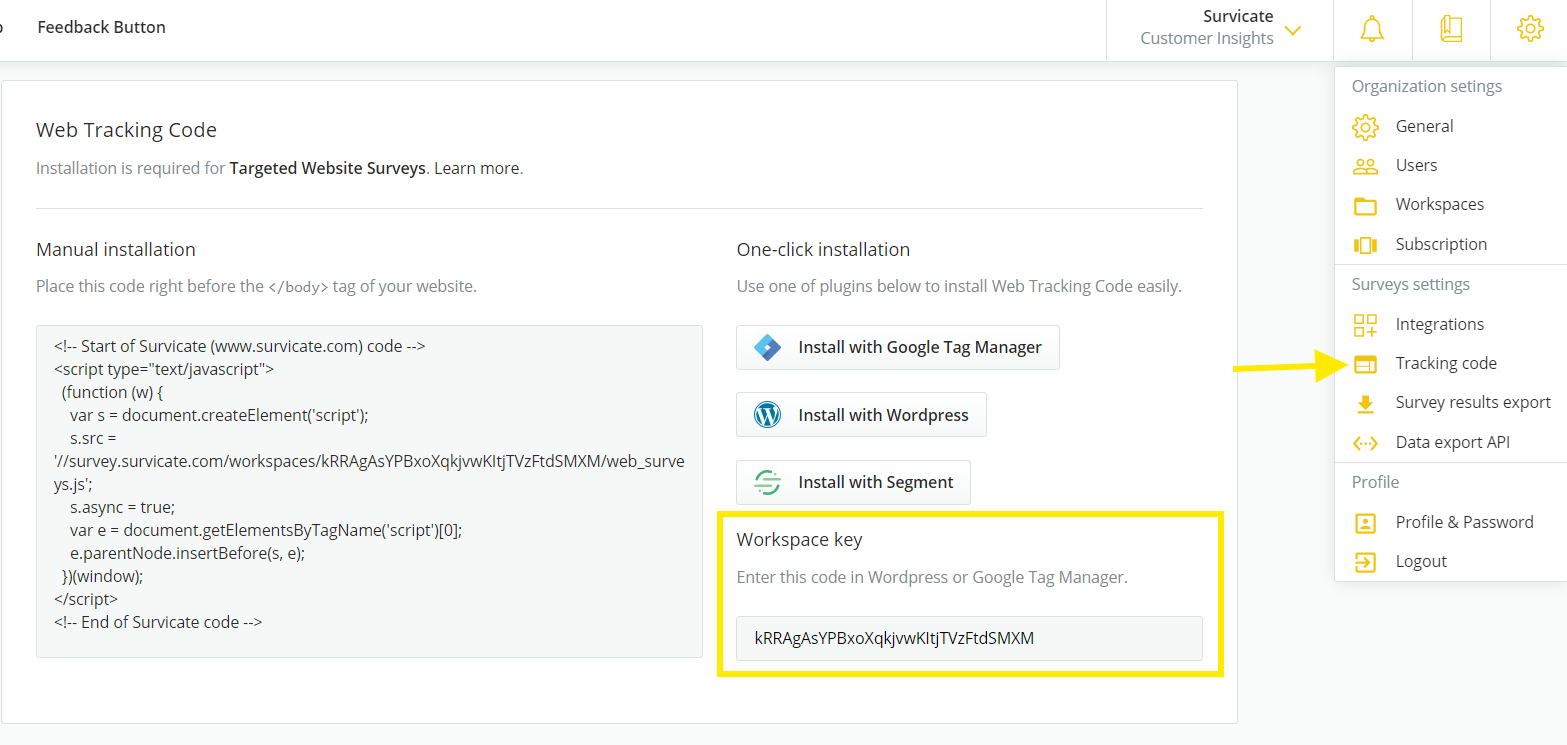The width and height of the screenshot is (1567, 745).
Task: Expand the Survicate workspace dropdown chevron
Action: [1293, 30]
